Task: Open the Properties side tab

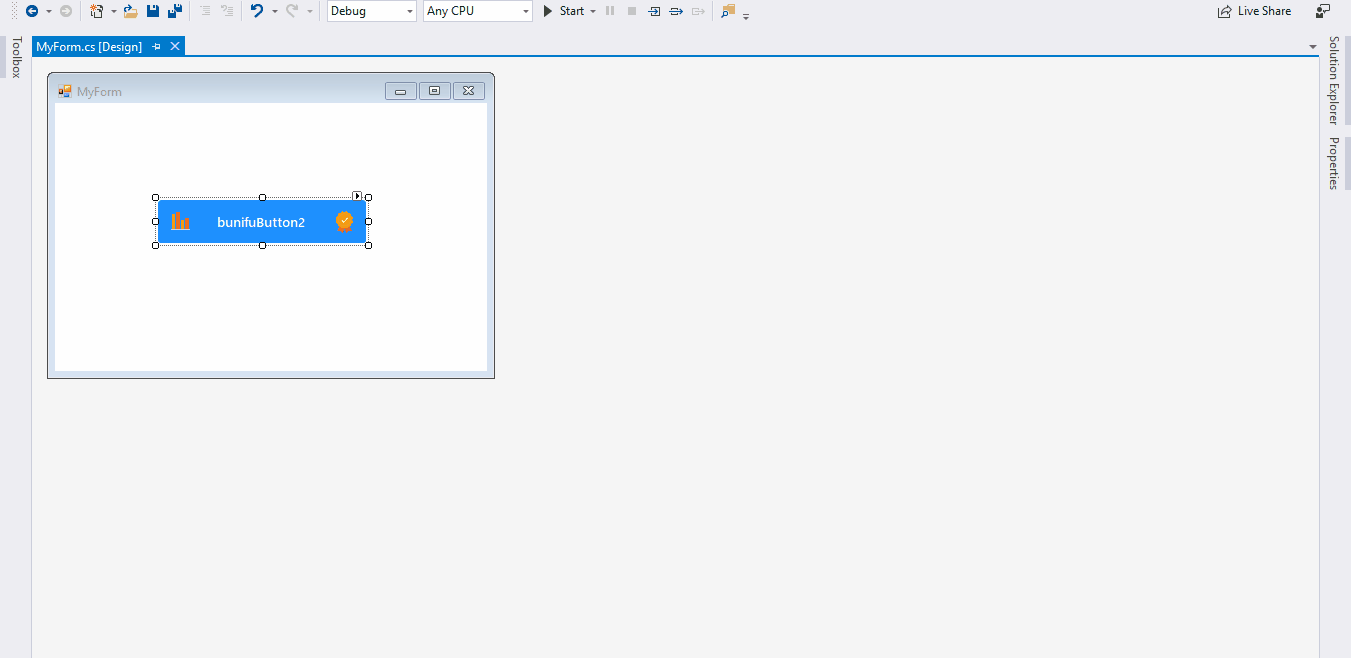Action: point(1334,163)
